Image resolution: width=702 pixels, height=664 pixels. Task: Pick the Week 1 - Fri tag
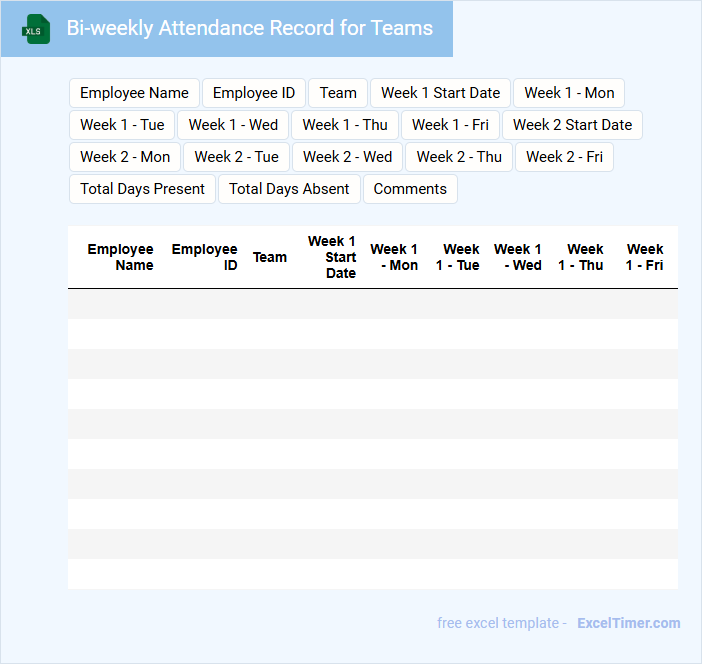(x=450, y=125)
